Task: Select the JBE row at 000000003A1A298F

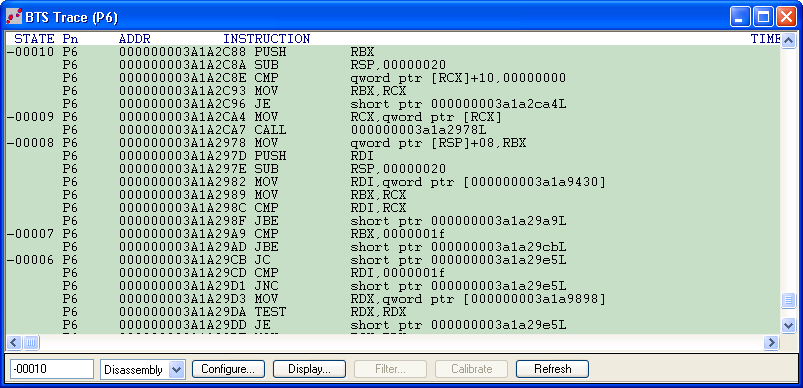Action: pos(393,221)
